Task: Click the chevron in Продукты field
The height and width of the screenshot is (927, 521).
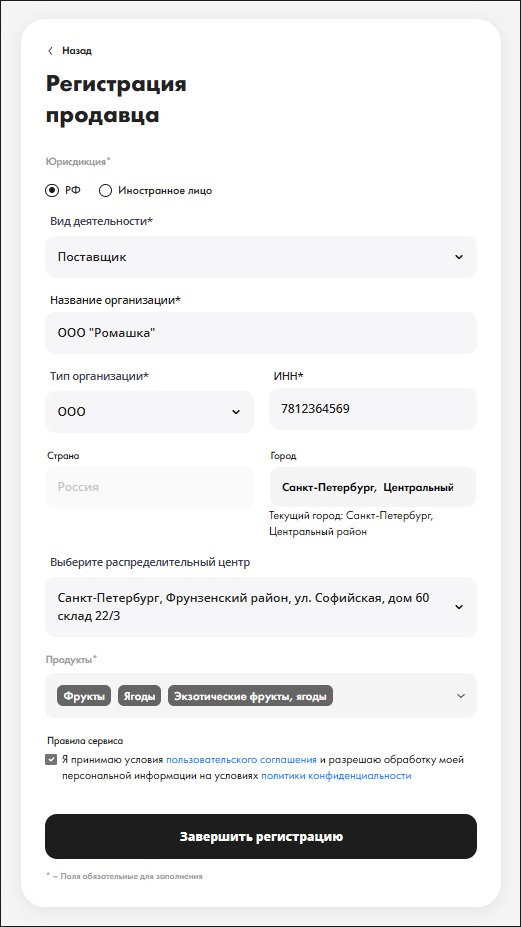Action: 461,696
